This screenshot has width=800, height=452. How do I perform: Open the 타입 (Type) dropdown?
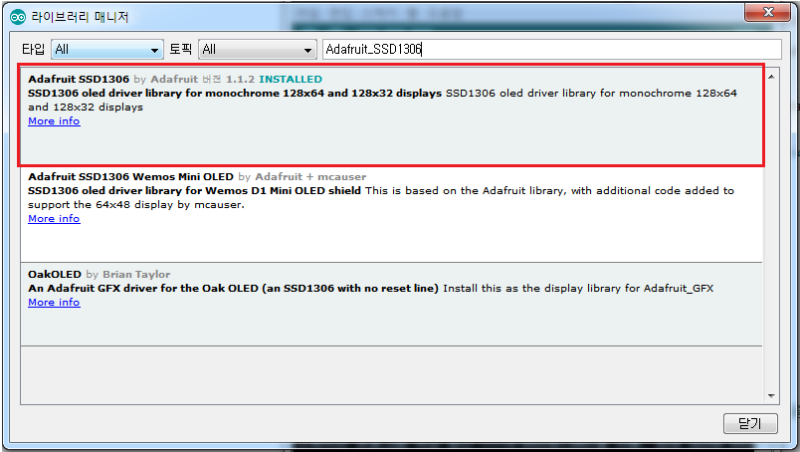[x=107, y=49]
